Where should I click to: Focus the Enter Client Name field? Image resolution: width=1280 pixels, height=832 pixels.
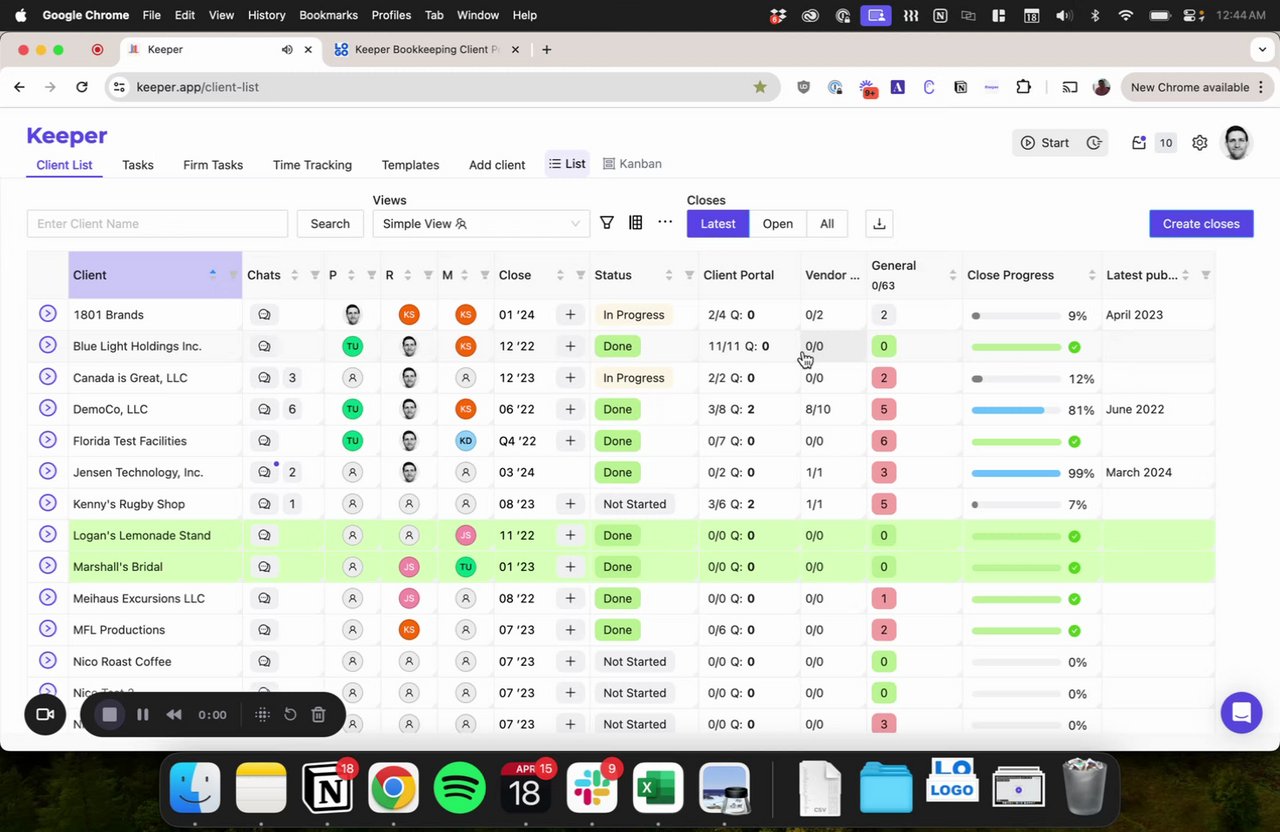[x=157, y=224]
